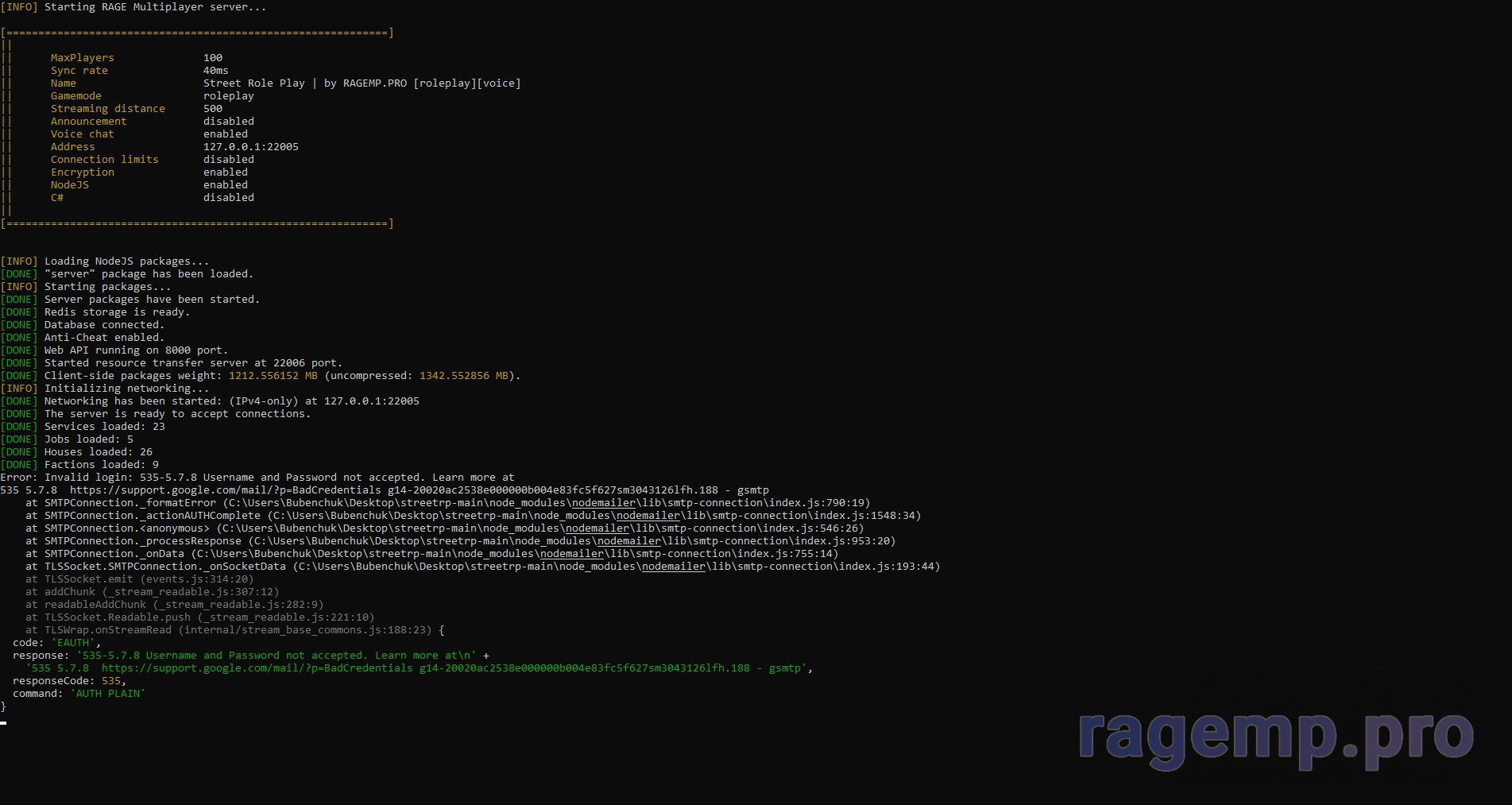Click the blinking cursor at console bottom
Screen dimensions: 1512x805
click(4, 722)
